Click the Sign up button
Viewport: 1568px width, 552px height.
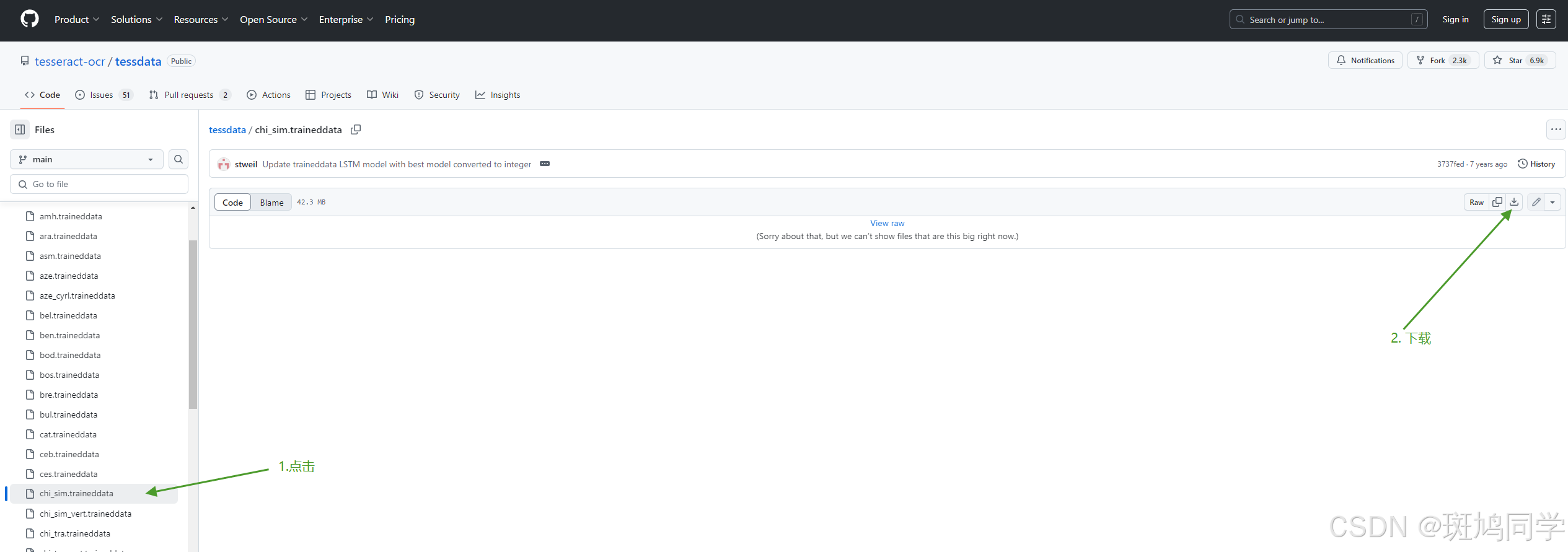(1506, 19)
